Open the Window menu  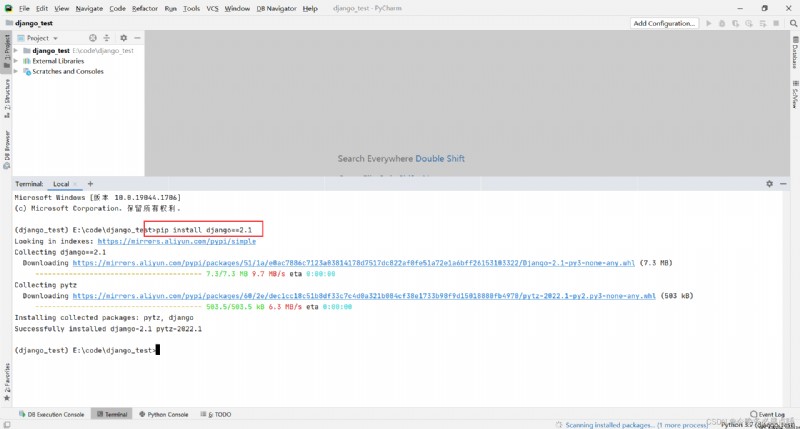(237, 9)
